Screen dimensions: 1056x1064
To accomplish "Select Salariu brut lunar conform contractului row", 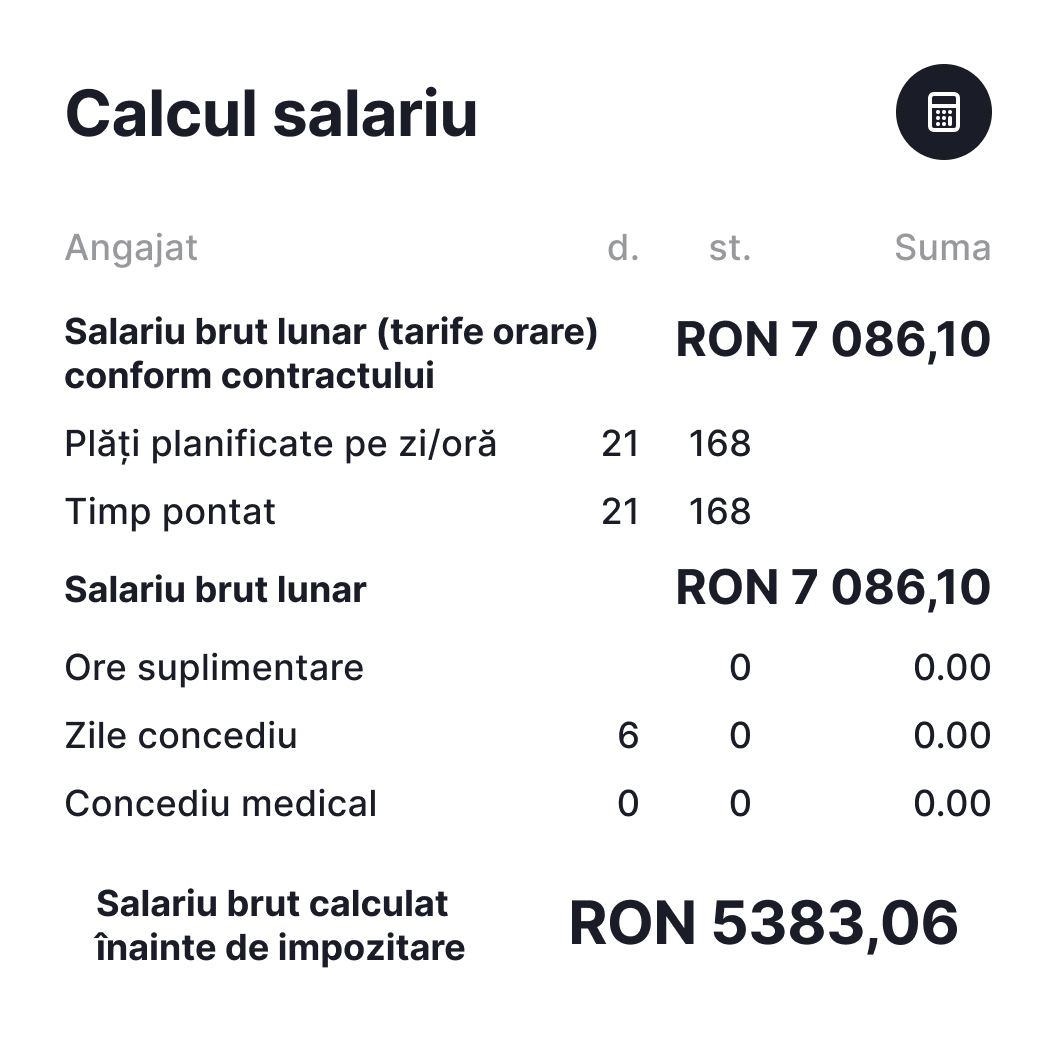I will pyautogui.click(x=330, y=354).
